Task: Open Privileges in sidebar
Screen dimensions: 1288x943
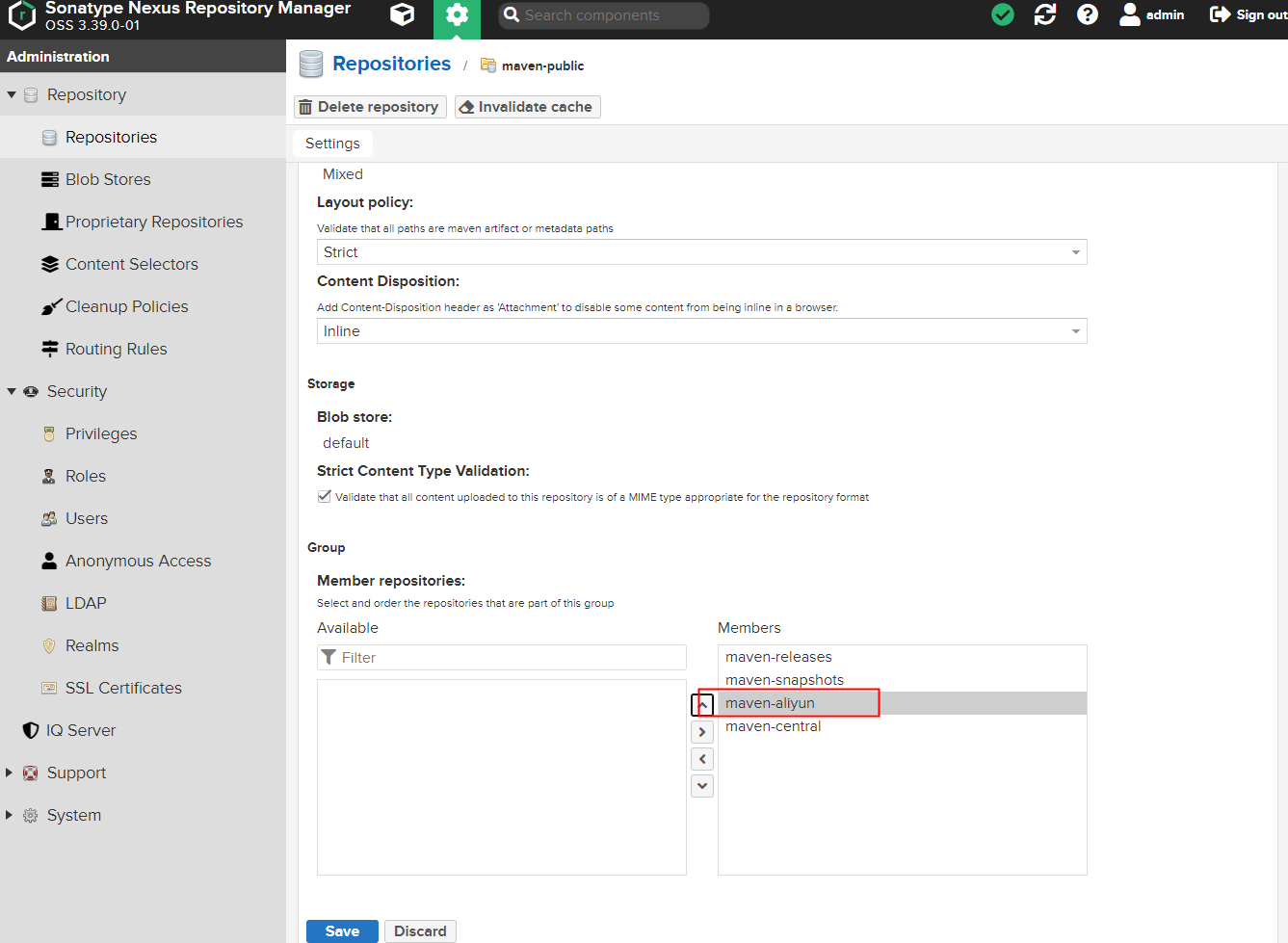Action: [x=143, y=433]
